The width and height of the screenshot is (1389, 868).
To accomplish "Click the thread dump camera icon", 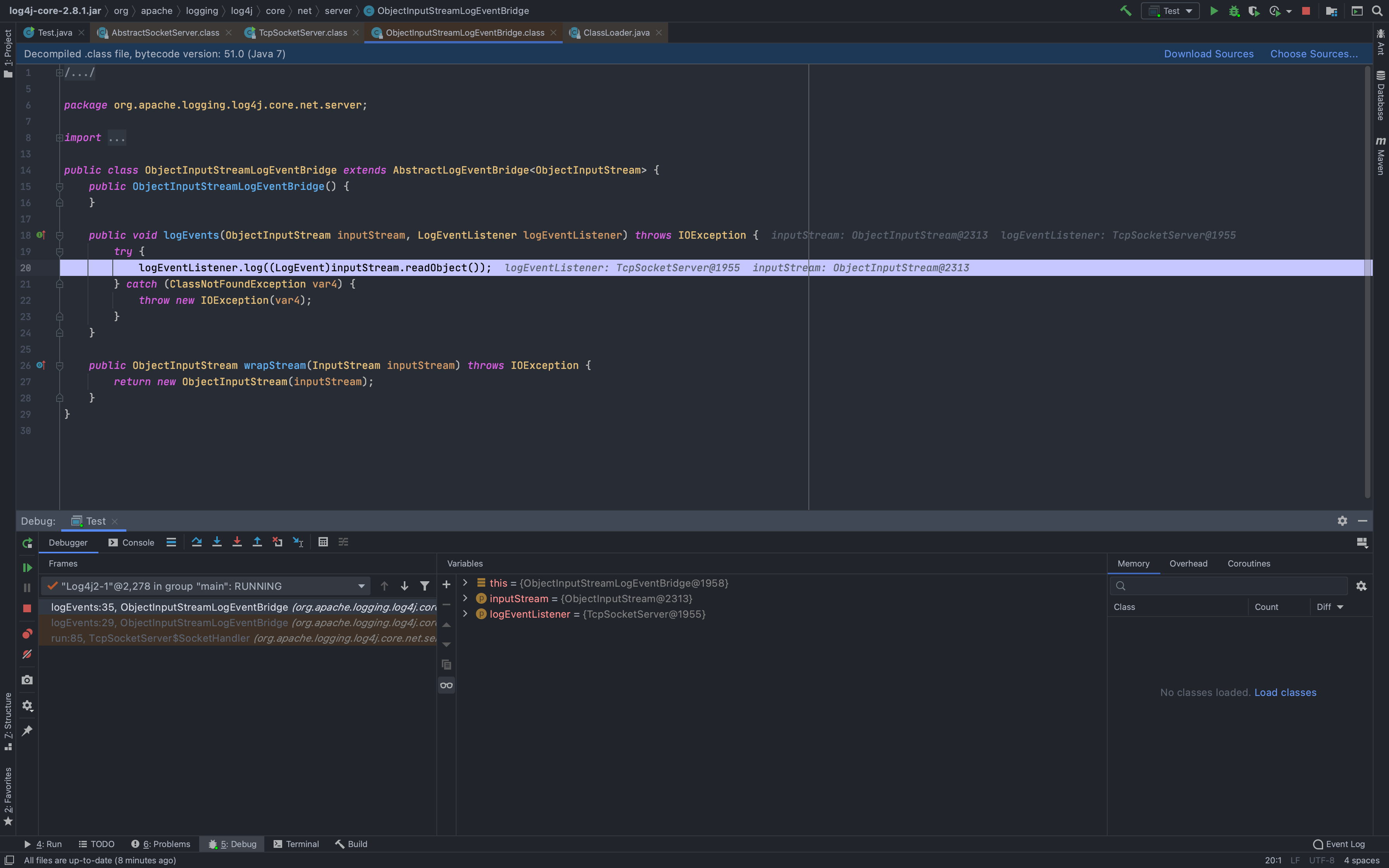I will pyautogui.click(x=27, y=680).
